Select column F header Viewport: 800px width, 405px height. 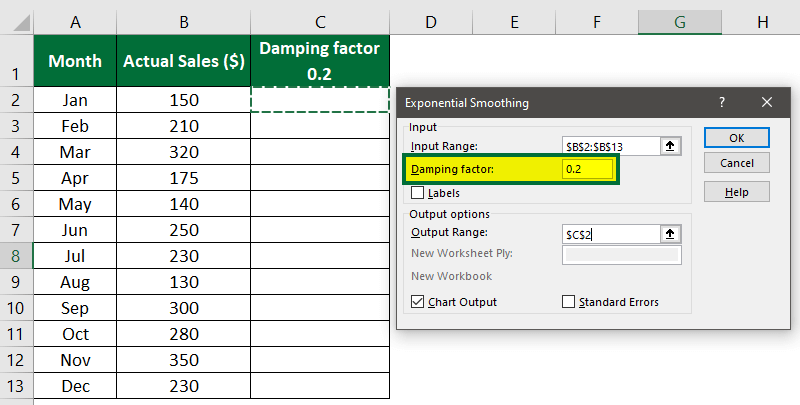(x=597, y=22)
